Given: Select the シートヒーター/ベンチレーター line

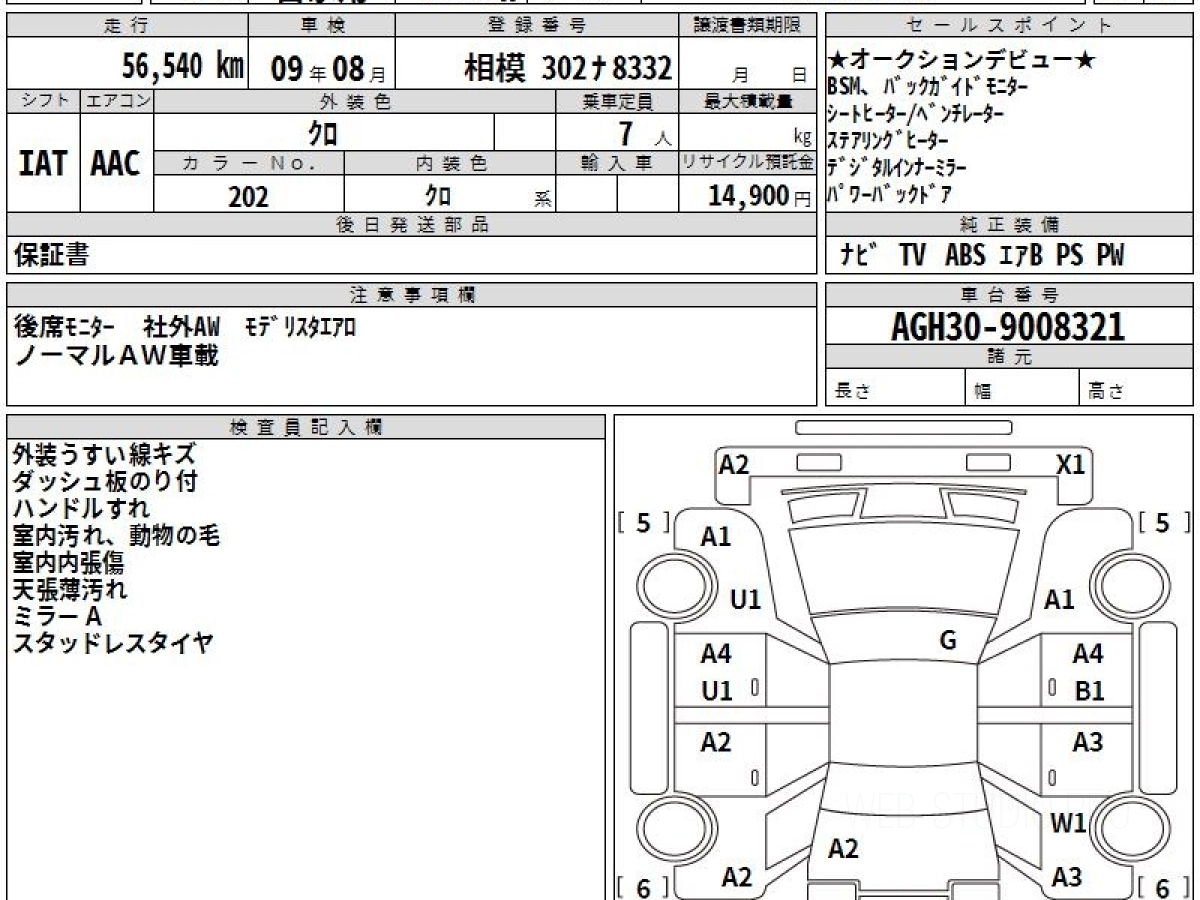Looking at the screenshot, I should click(x=916, y=114).
